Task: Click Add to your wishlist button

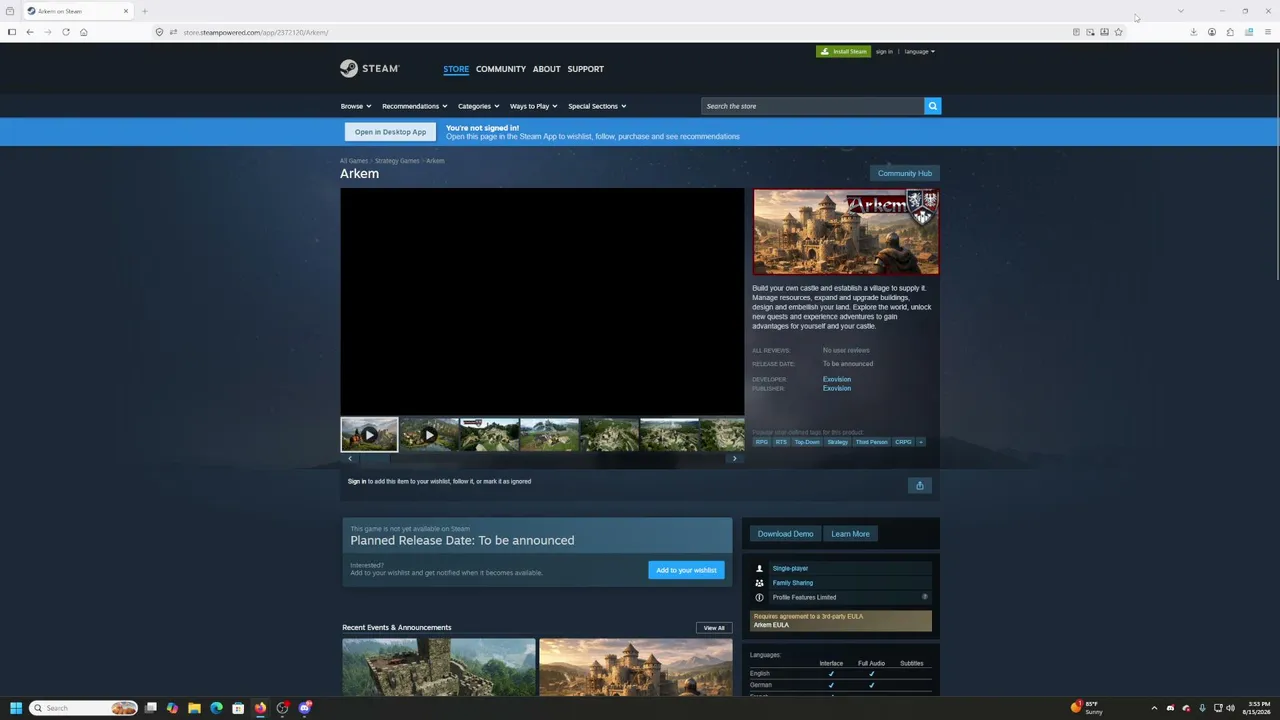Action: (686, 570)
